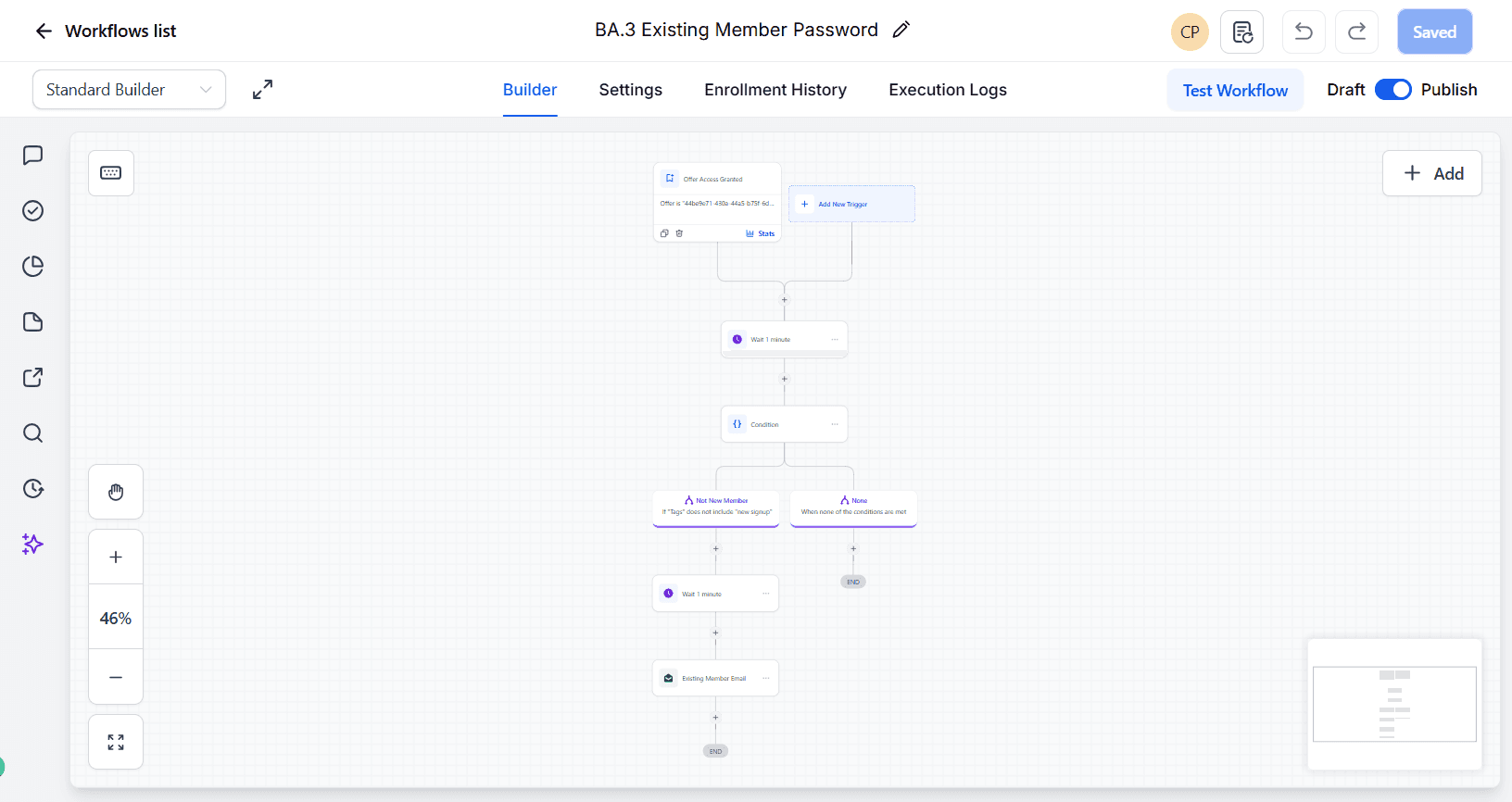Select the hand pan tool
Screen dimensions: 1512x802
116,492
